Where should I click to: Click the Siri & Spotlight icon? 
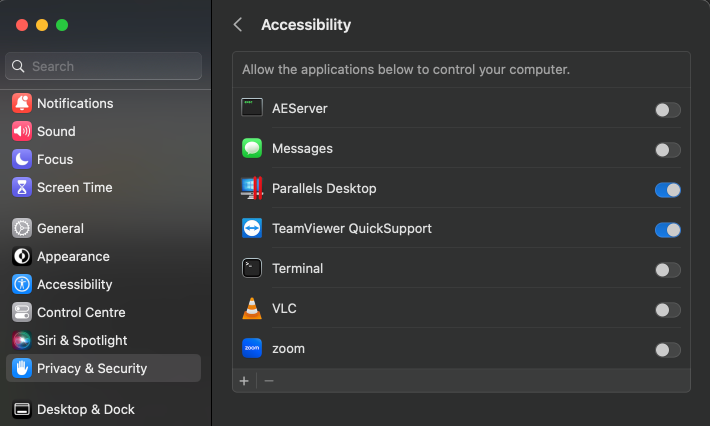(x=22, y=340)
